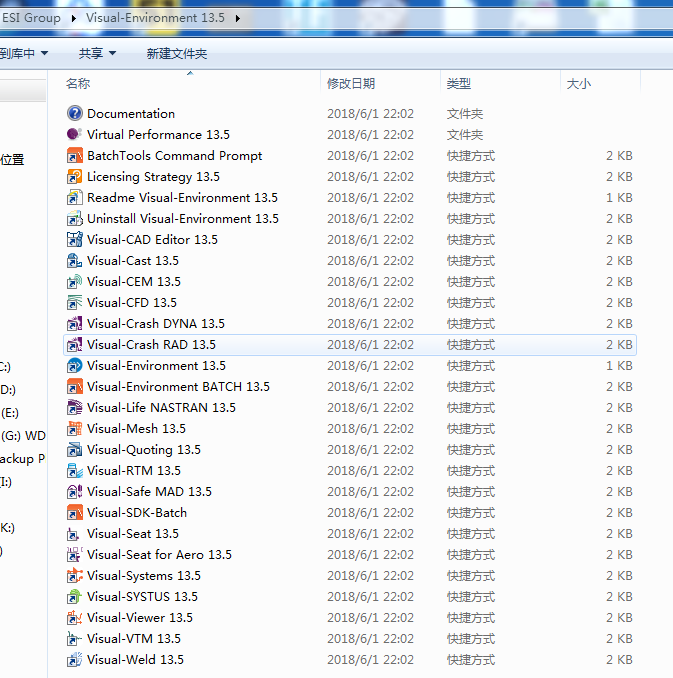Select the Documentation folder name

click(131, 113)
